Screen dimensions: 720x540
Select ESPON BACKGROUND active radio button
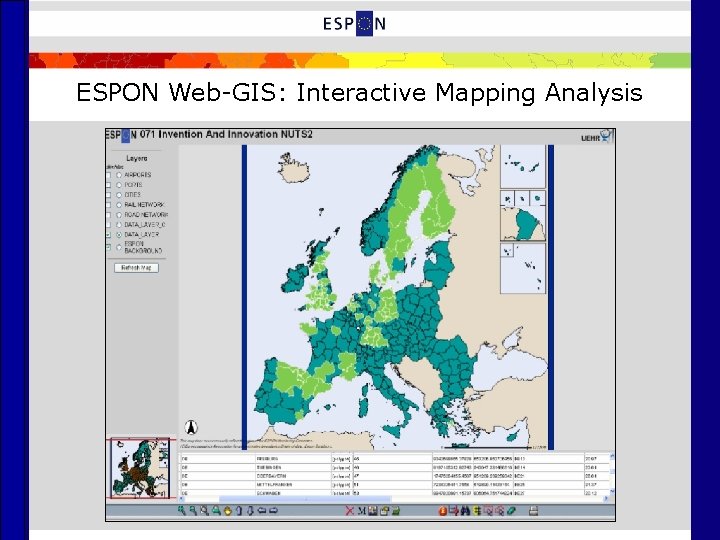point(119,248)
